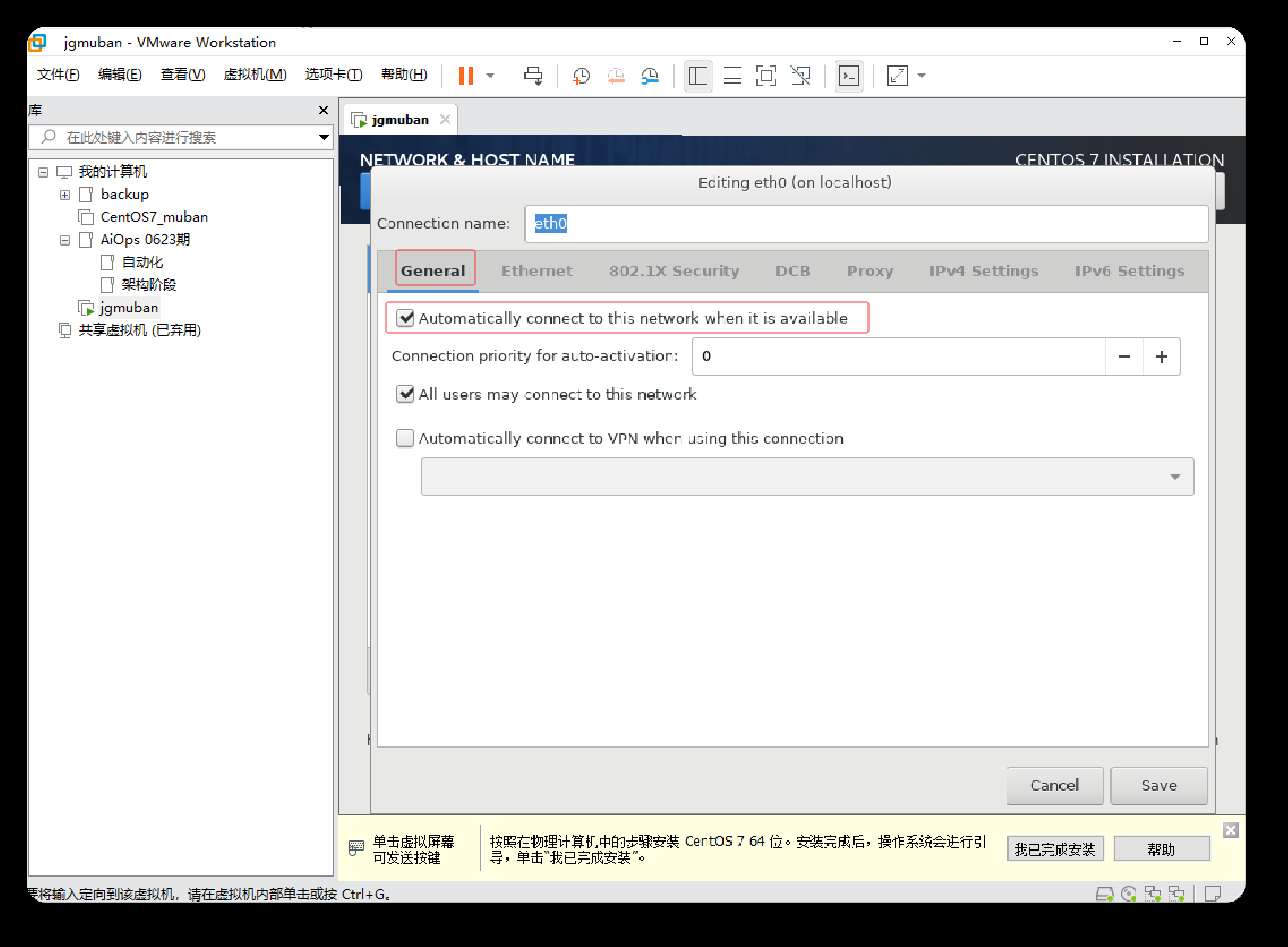Toggle All users may connect checkbox
The width and height of the screenshot is (1288, 947).
coord(405,394)
